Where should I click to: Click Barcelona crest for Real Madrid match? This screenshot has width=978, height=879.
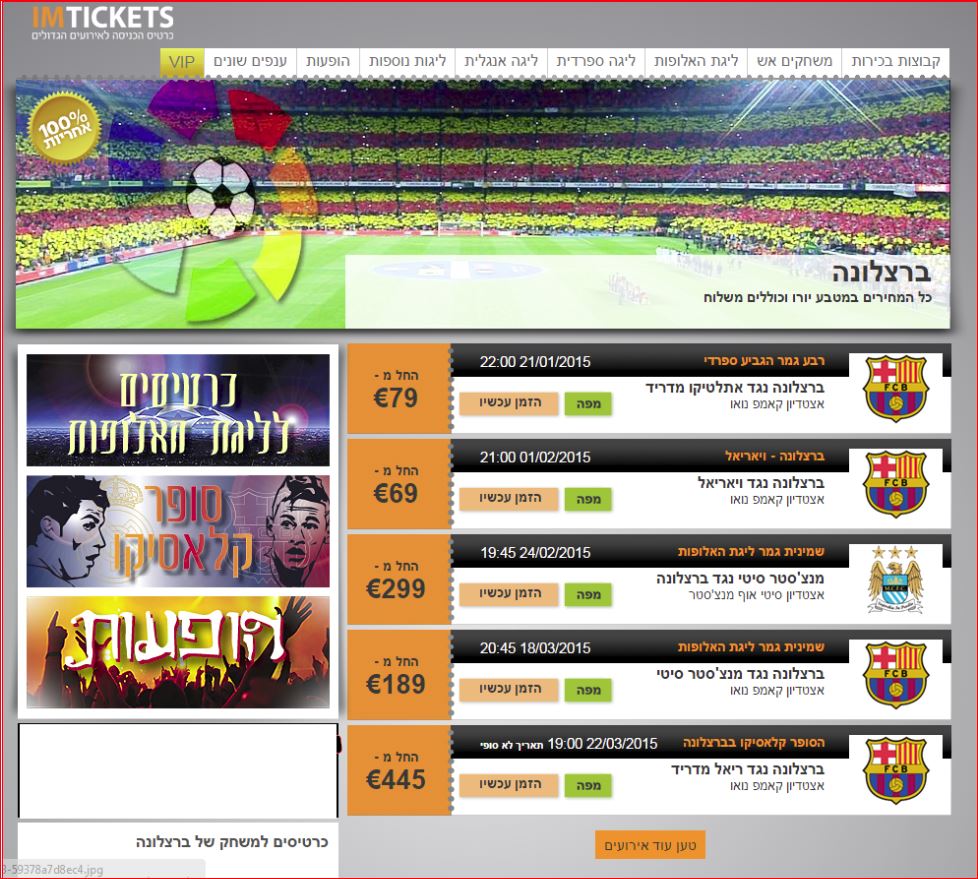click(896, 770)
